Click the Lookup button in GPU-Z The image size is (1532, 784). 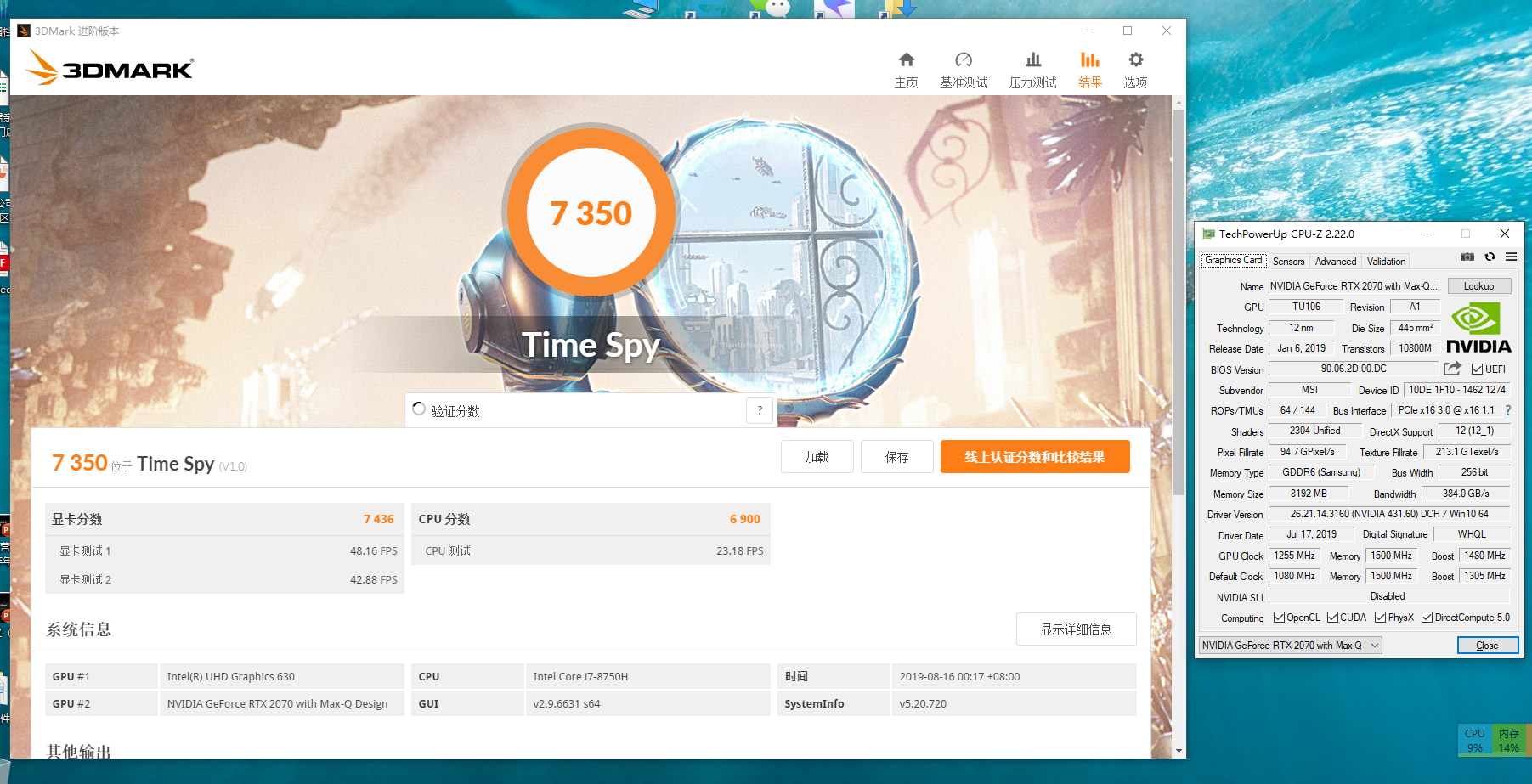[x=1478, y=286]
